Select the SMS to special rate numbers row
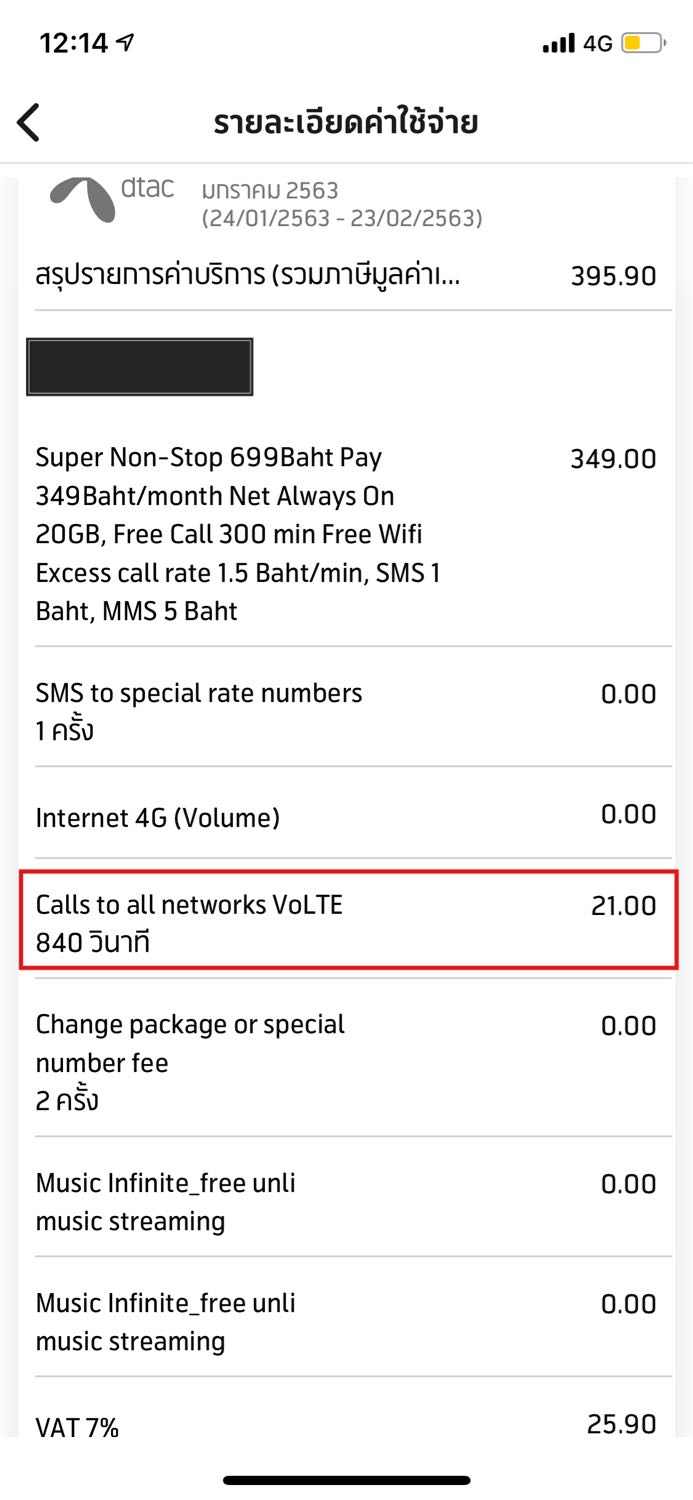The height and width of the screenshot is (1500, 693). [x=346, y=711]
